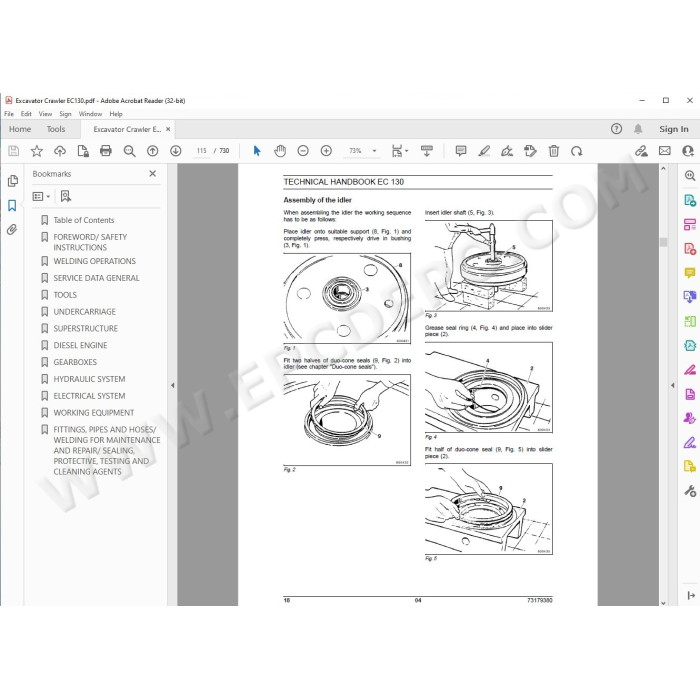The image size is (700, 700).
Task: Jump to WELDING OPERATIONS bookmark
Action: pos(95,261)
